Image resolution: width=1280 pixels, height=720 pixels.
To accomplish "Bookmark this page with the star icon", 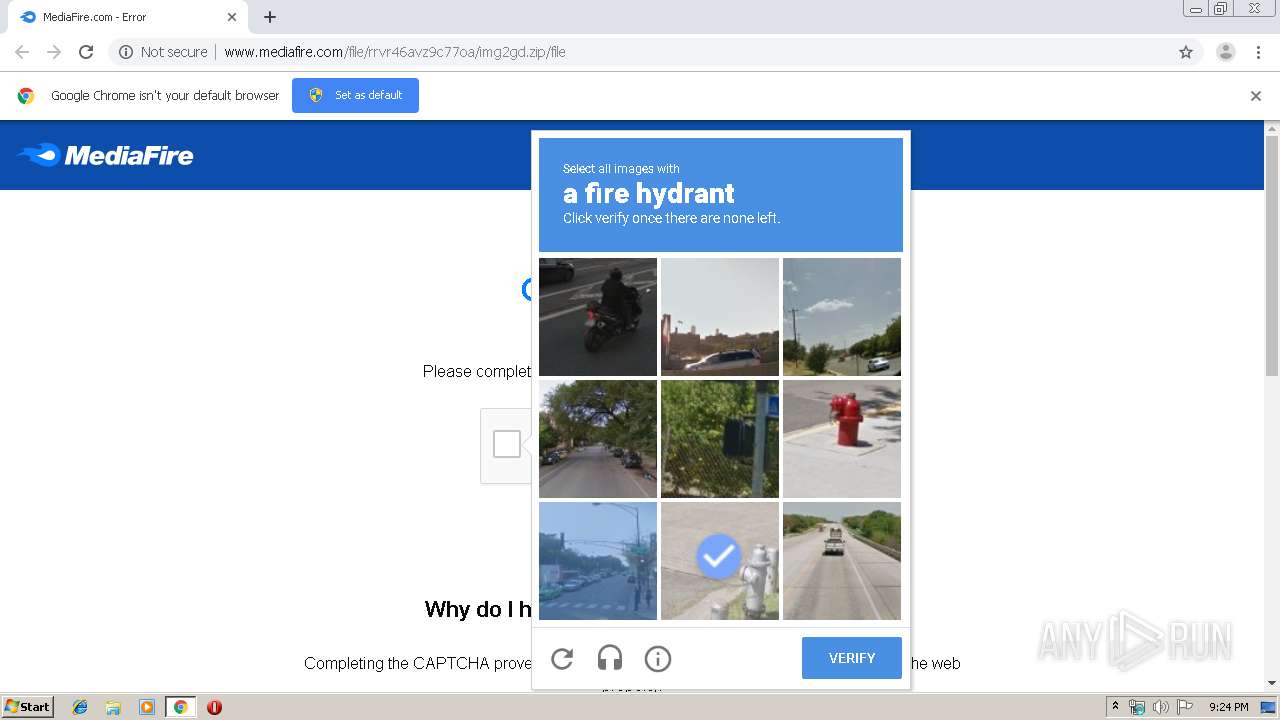I will [1186, 52].
